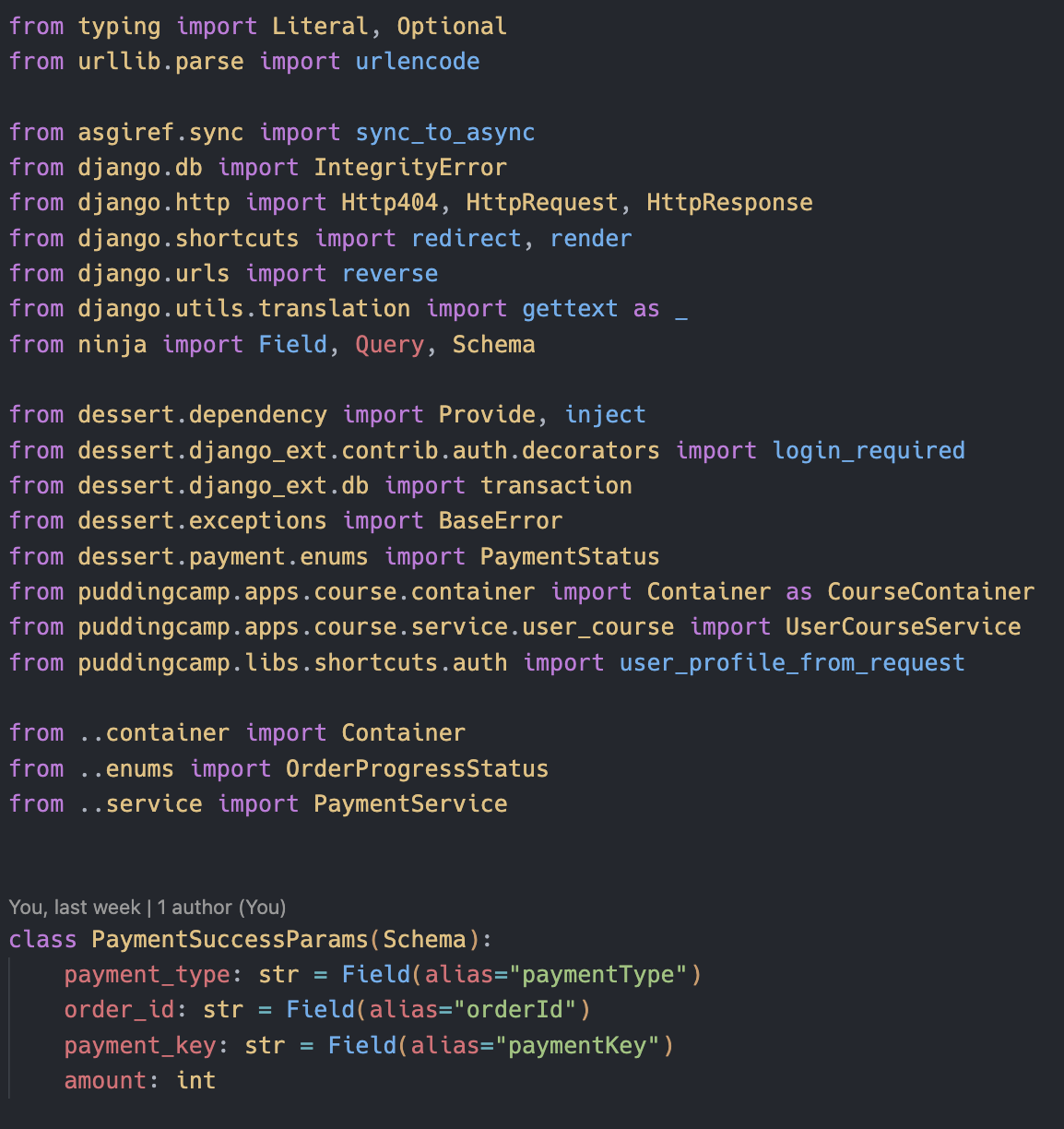The height and width of the screenshot is (1129, 1064).
Task: Place cursor on the amount field
Action: coord(105,1081)
